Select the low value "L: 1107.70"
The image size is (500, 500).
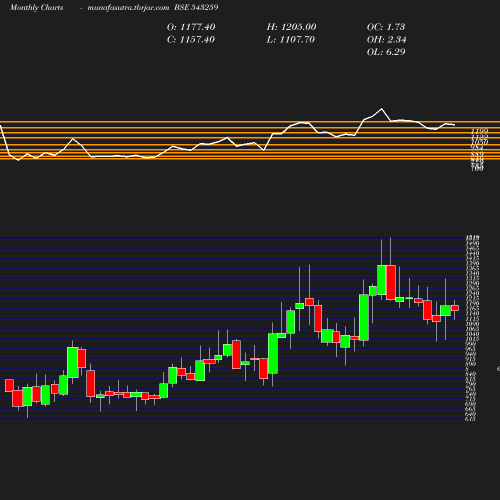coord(291,40)
